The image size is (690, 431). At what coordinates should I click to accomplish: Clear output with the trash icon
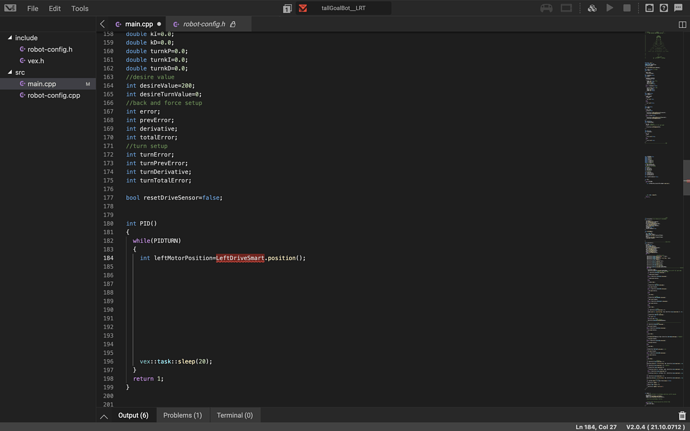point(682,415)
